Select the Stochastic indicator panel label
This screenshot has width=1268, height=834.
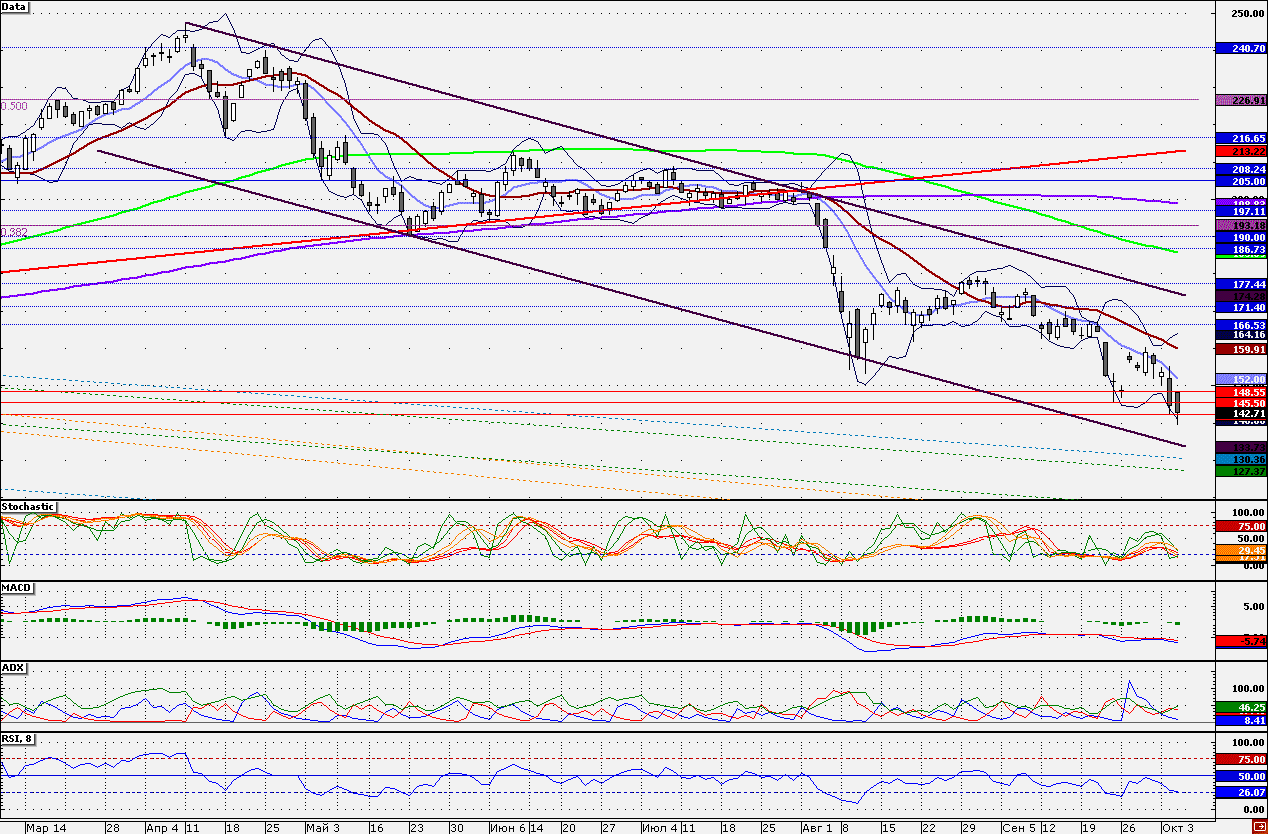tap(28, 507)
